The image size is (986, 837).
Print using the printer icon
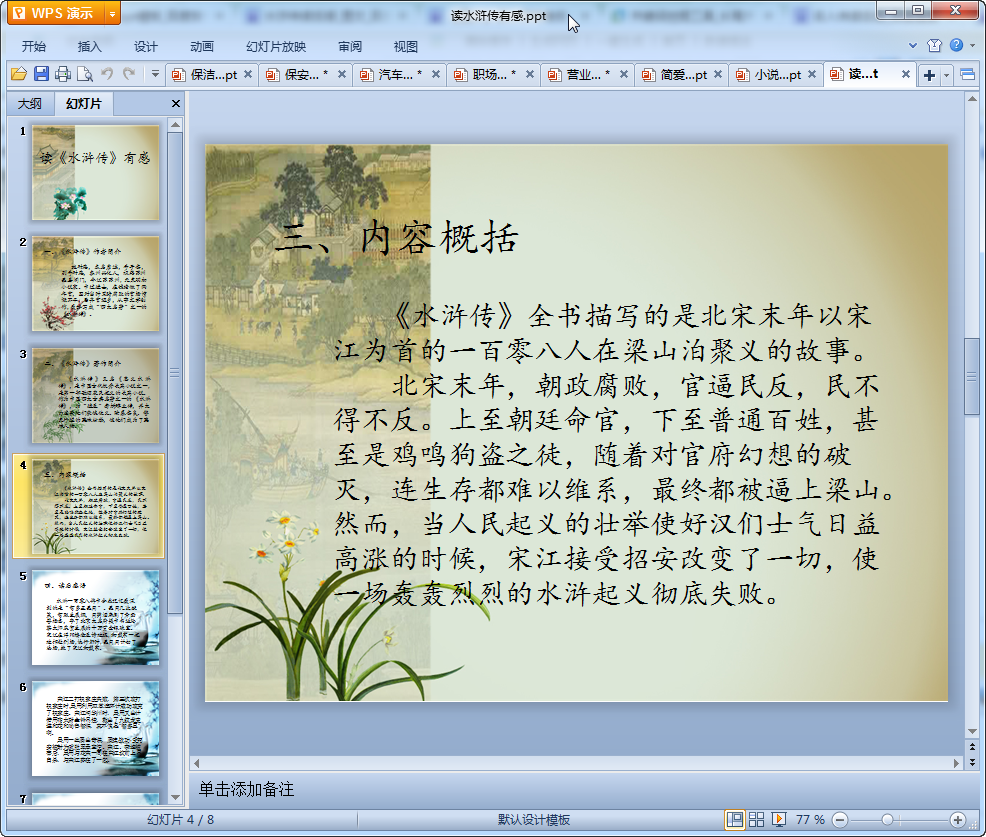pos(63,74)
